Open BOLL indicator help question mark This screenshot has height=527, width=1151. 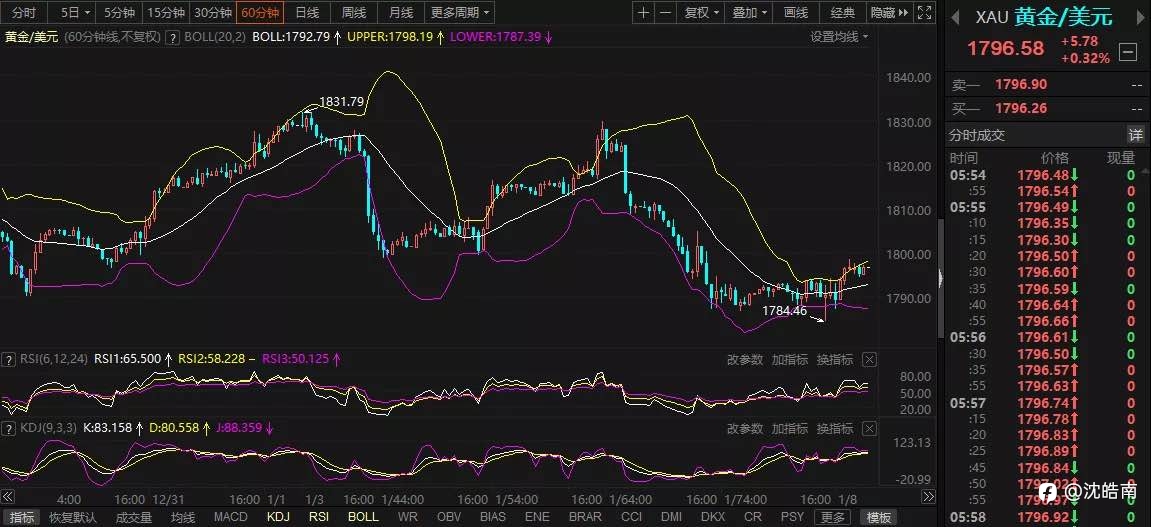[x=172, y=37]
